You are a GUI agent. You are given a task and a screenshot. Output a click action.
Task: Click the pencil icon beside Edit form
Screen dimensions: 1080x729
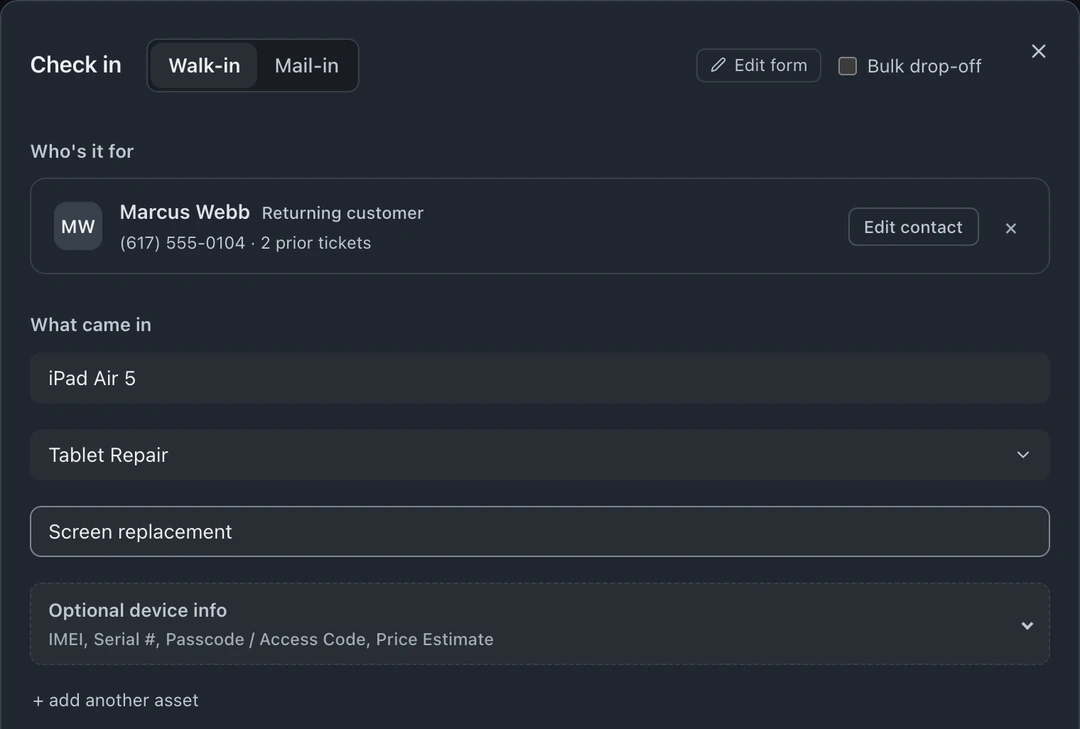tap(718, 65)
